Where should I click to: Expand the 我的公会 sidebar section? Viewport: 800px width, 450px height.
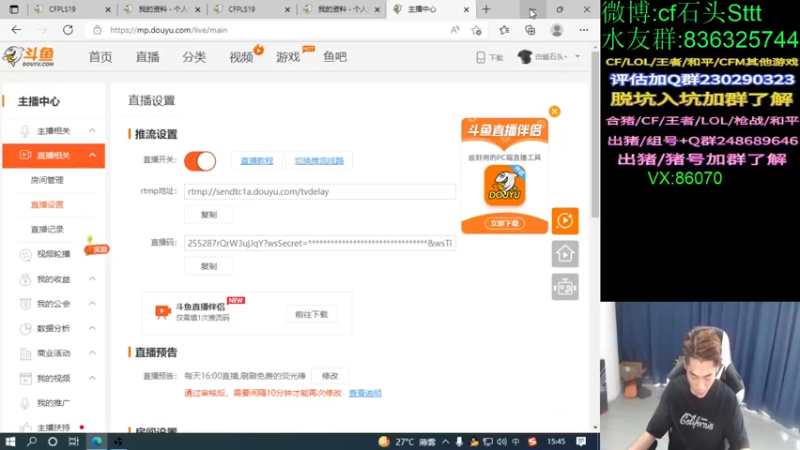(x=92, y=303)
